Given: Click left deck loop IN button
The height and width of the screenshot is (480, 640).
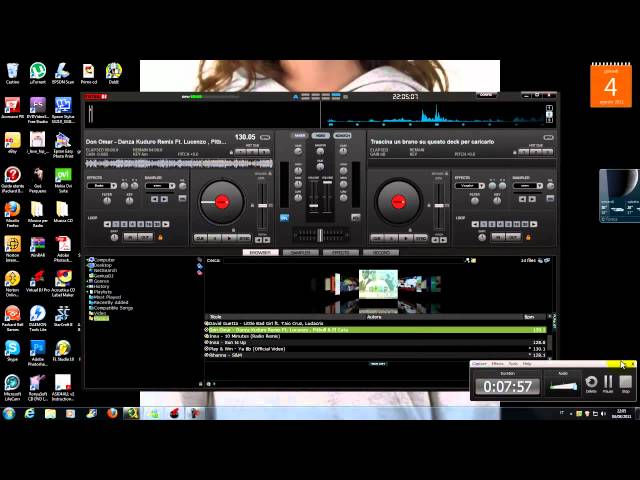Looking at the screenshot, I should point(131,237).
